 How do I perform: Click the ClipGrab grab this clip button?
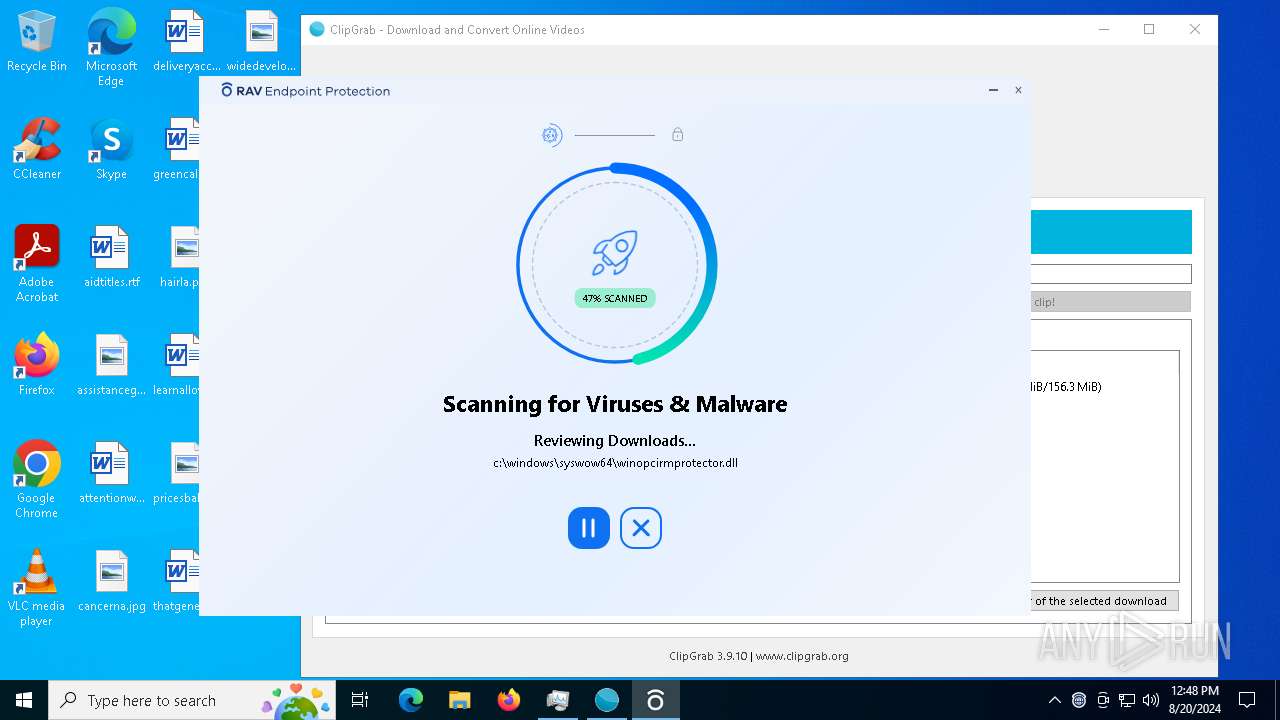point(1110,301)
